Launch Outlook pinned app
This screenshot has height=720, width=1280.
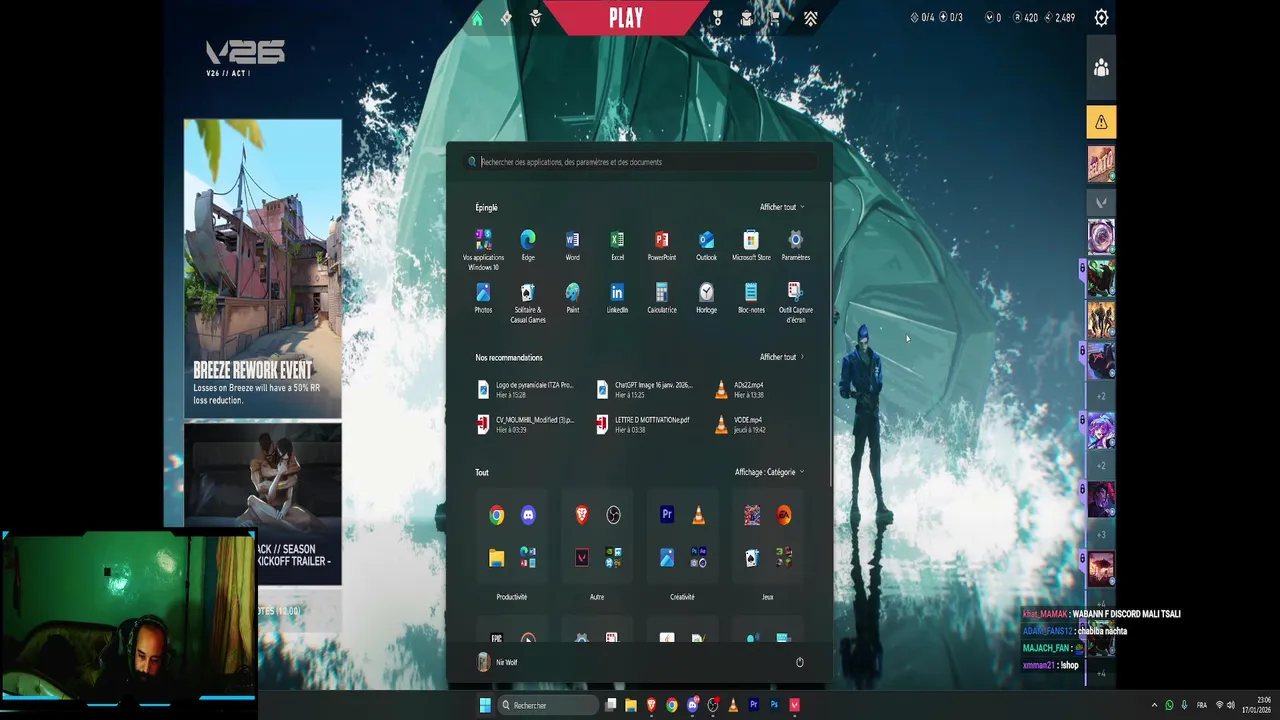[x=706, y=245]
